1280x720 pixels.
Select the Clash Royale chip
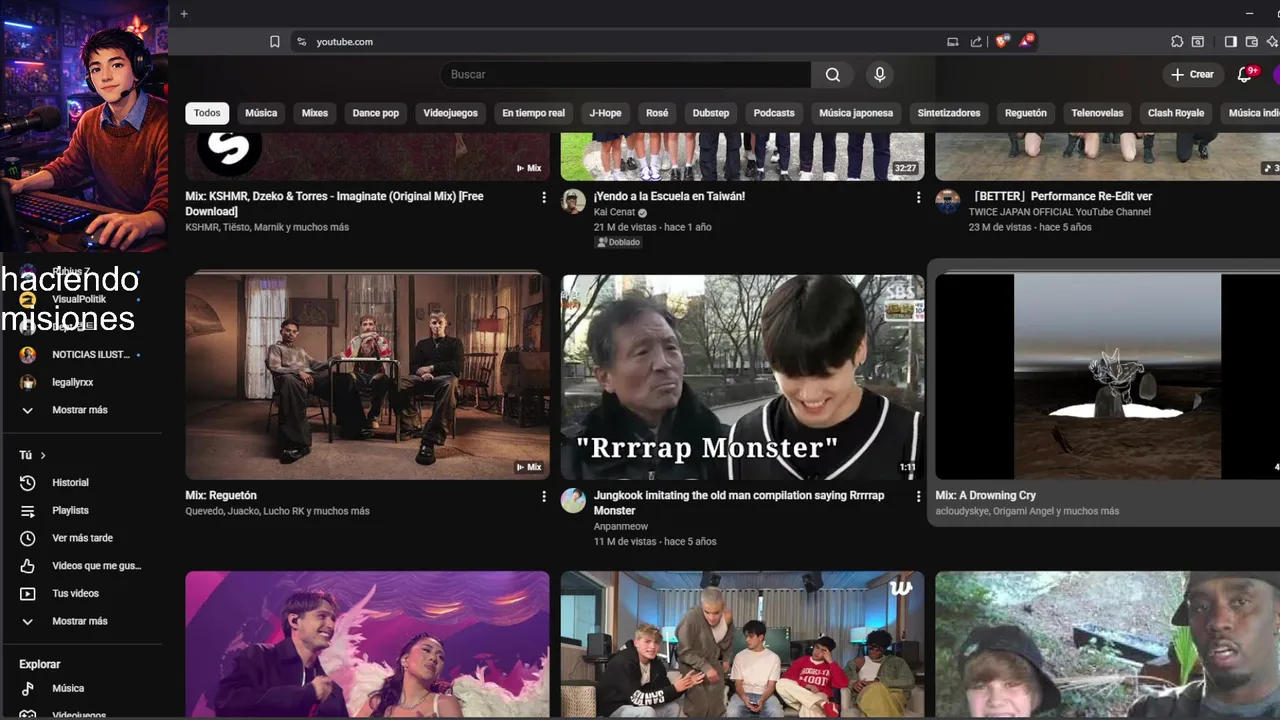coord(1176,113)
